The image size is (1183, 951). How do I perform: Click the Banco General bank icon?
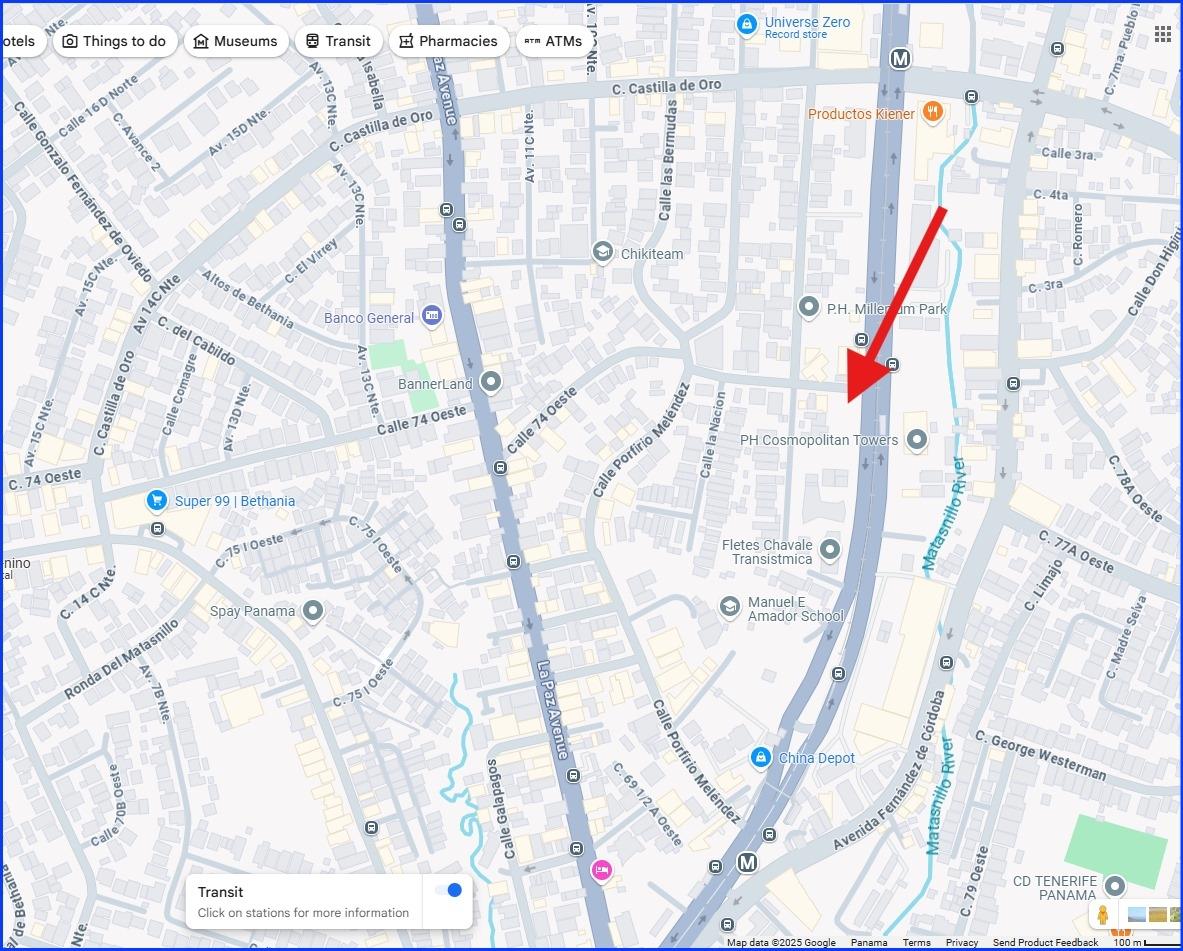click(432, 315)
